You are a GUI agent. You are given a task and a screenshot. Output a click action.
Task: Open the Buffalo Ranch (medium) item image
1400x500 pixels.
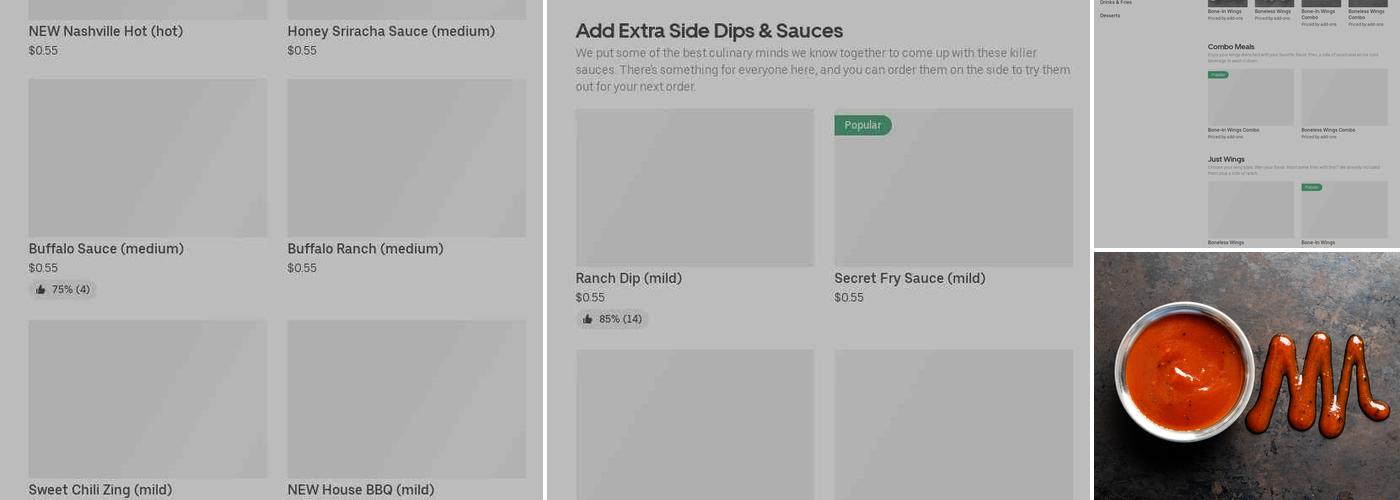406,158
